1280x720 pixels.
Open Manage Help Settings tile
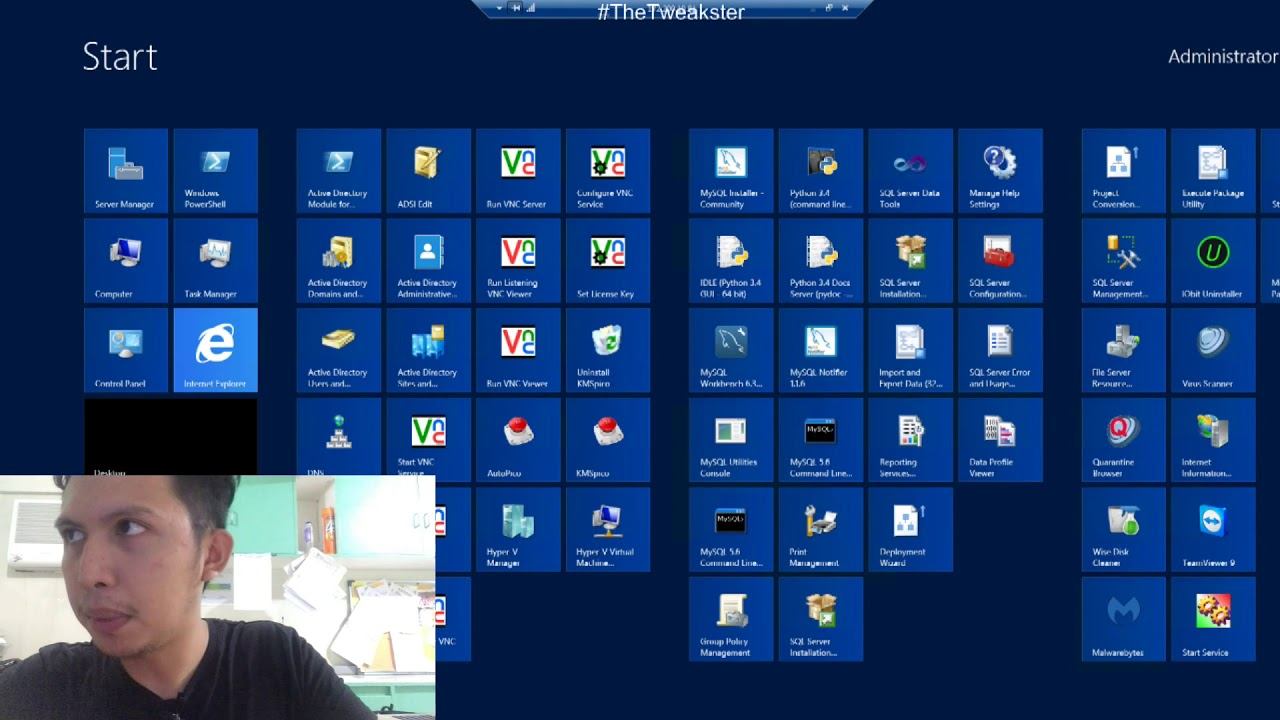[x=1000, y=171]
